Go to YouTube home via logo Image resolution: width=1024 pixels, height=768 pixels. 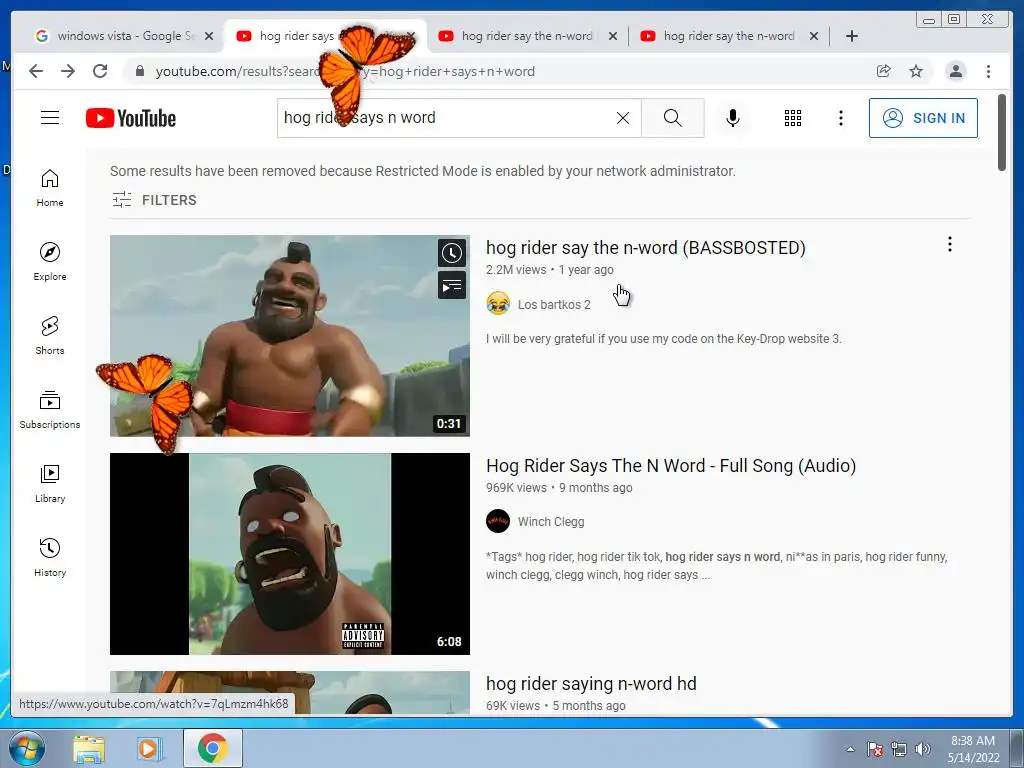(131, 118)
